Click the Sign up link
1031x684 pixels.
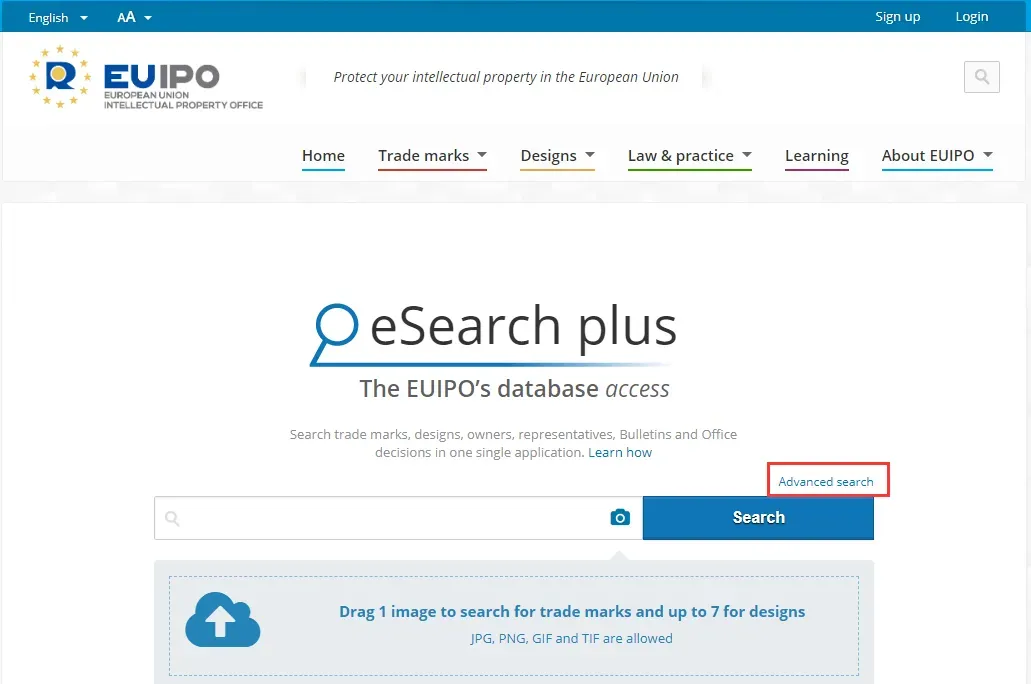pyautogui.click(x=898, y=16)
